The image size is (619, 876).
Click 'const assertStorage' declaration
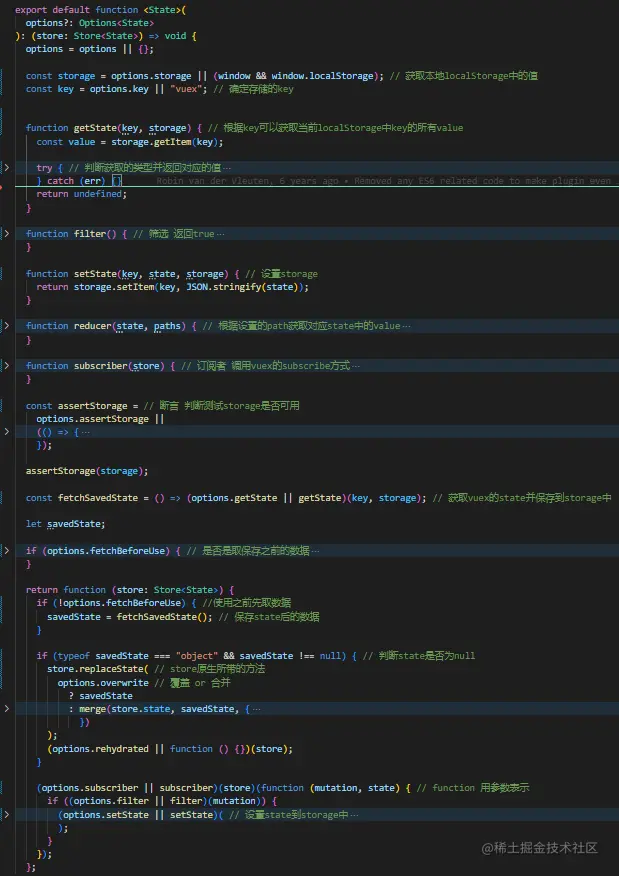(x=77, y=406)
